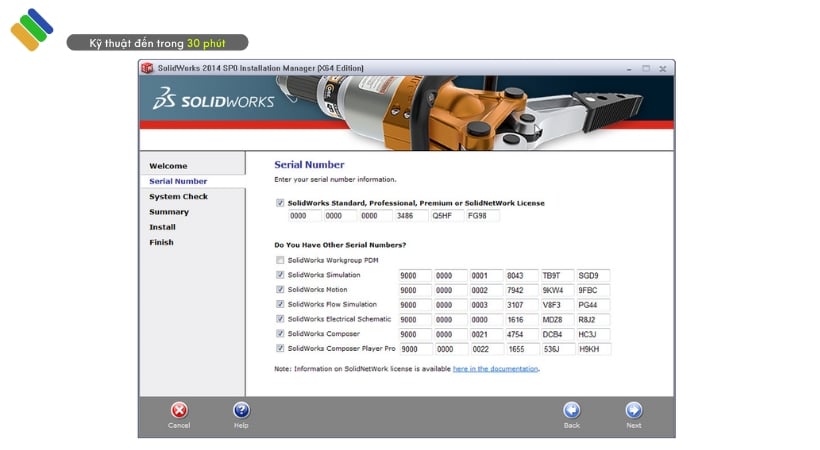820x450 pixels.
Task: Uncheck the SolidWorks Motion checkbox
Action: point(280,290)
